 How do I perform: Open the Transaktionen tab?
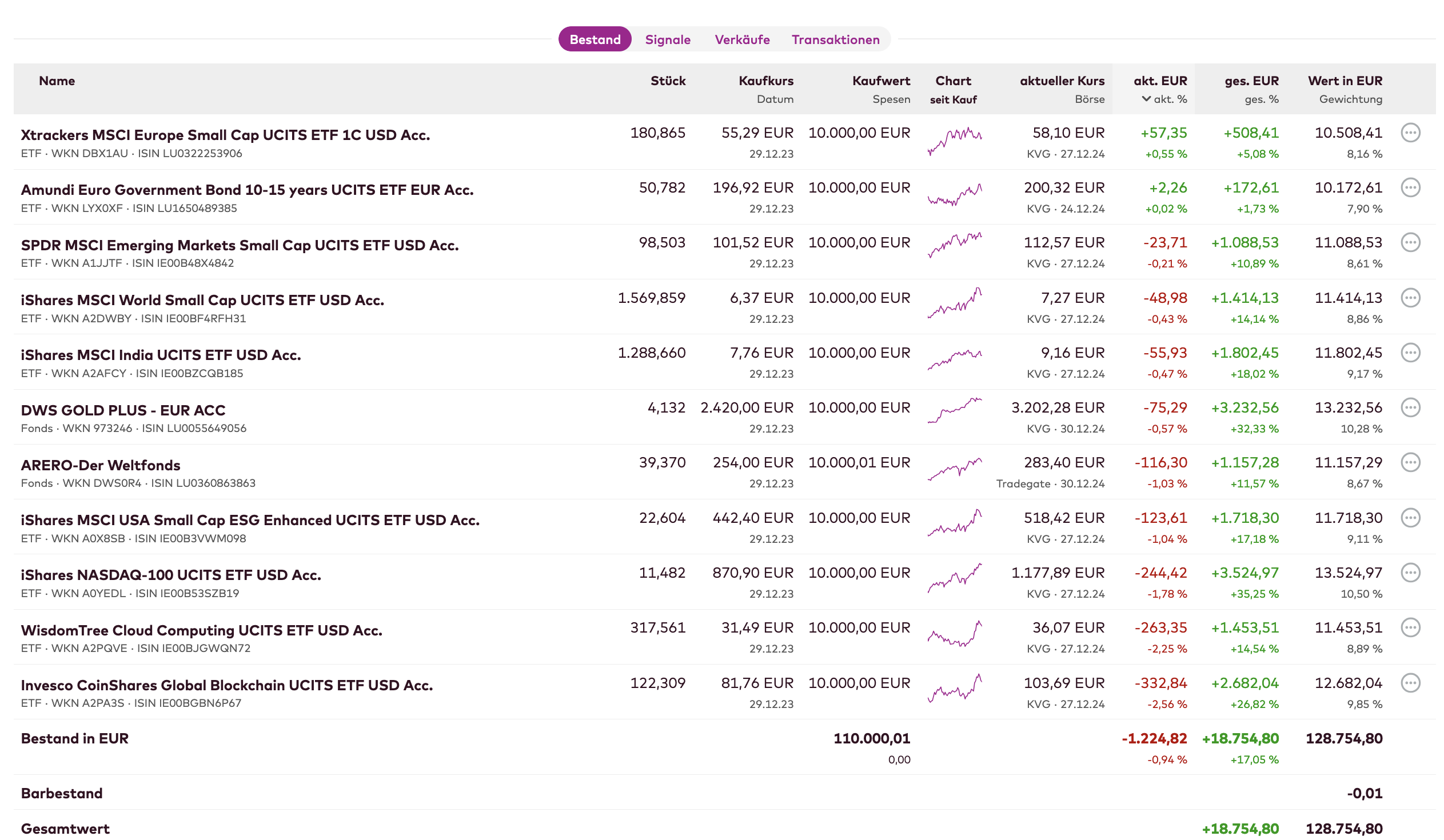tap(835, 39)
